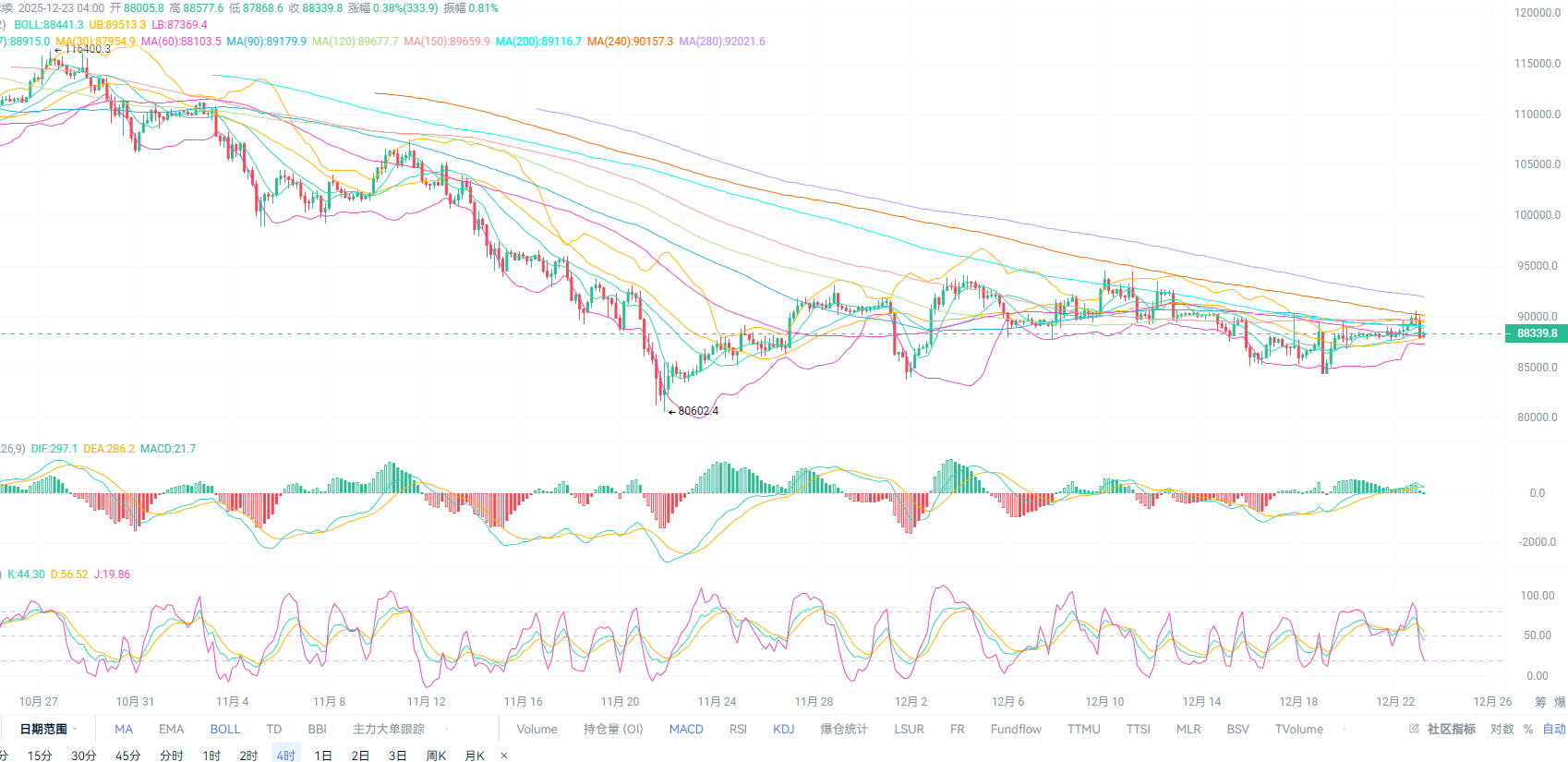
Task: Click the 自动 auto-scale button
Action: pyautogui.click(x=1554, y=729)
